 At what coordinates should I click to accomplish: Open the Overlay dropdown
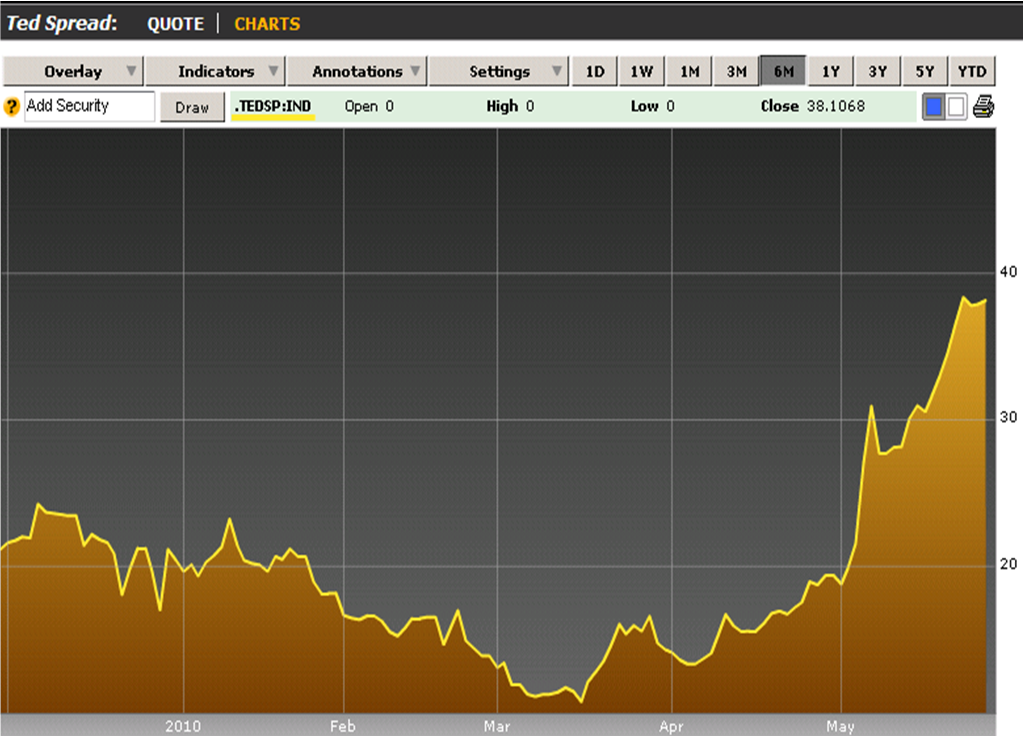click(73, 71)
